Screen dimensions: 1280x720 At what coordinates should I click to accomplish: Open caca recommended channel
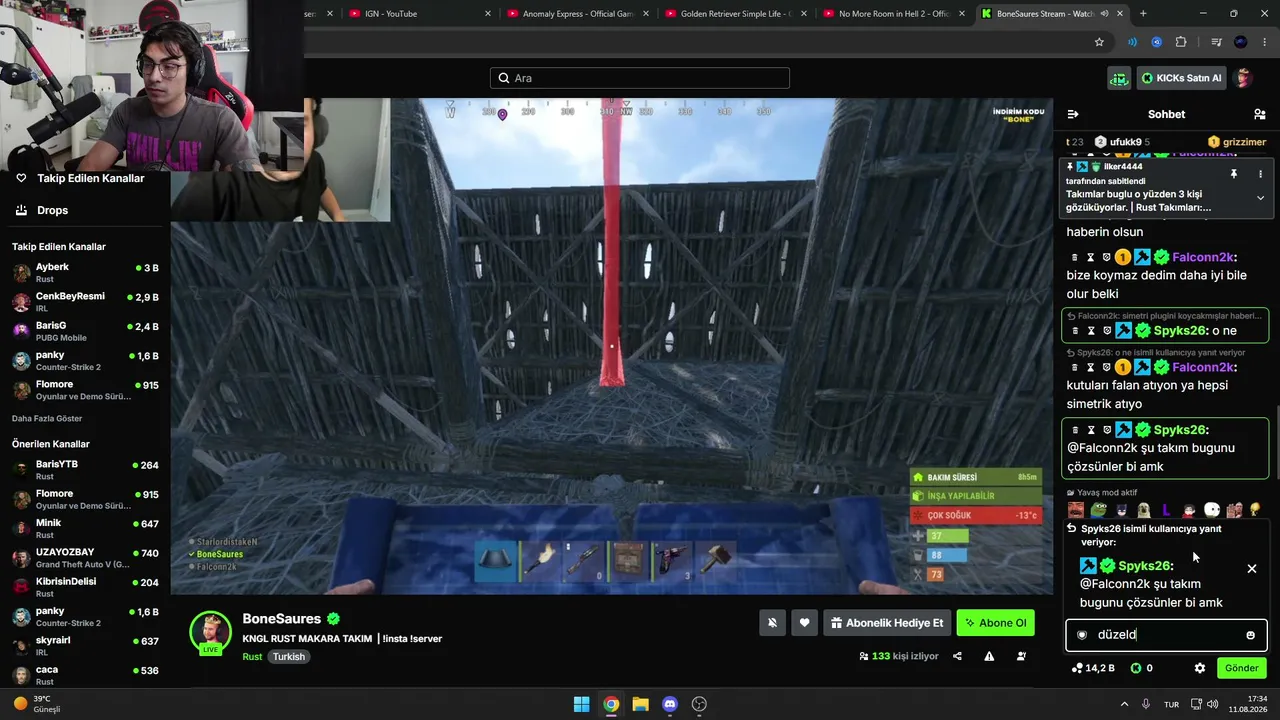[x=85, y=675]
